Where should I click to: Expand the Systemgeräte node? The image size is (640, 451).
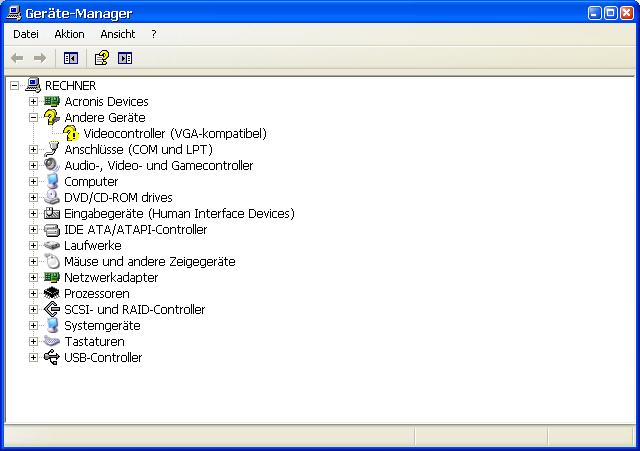click(x=33, y=325)
